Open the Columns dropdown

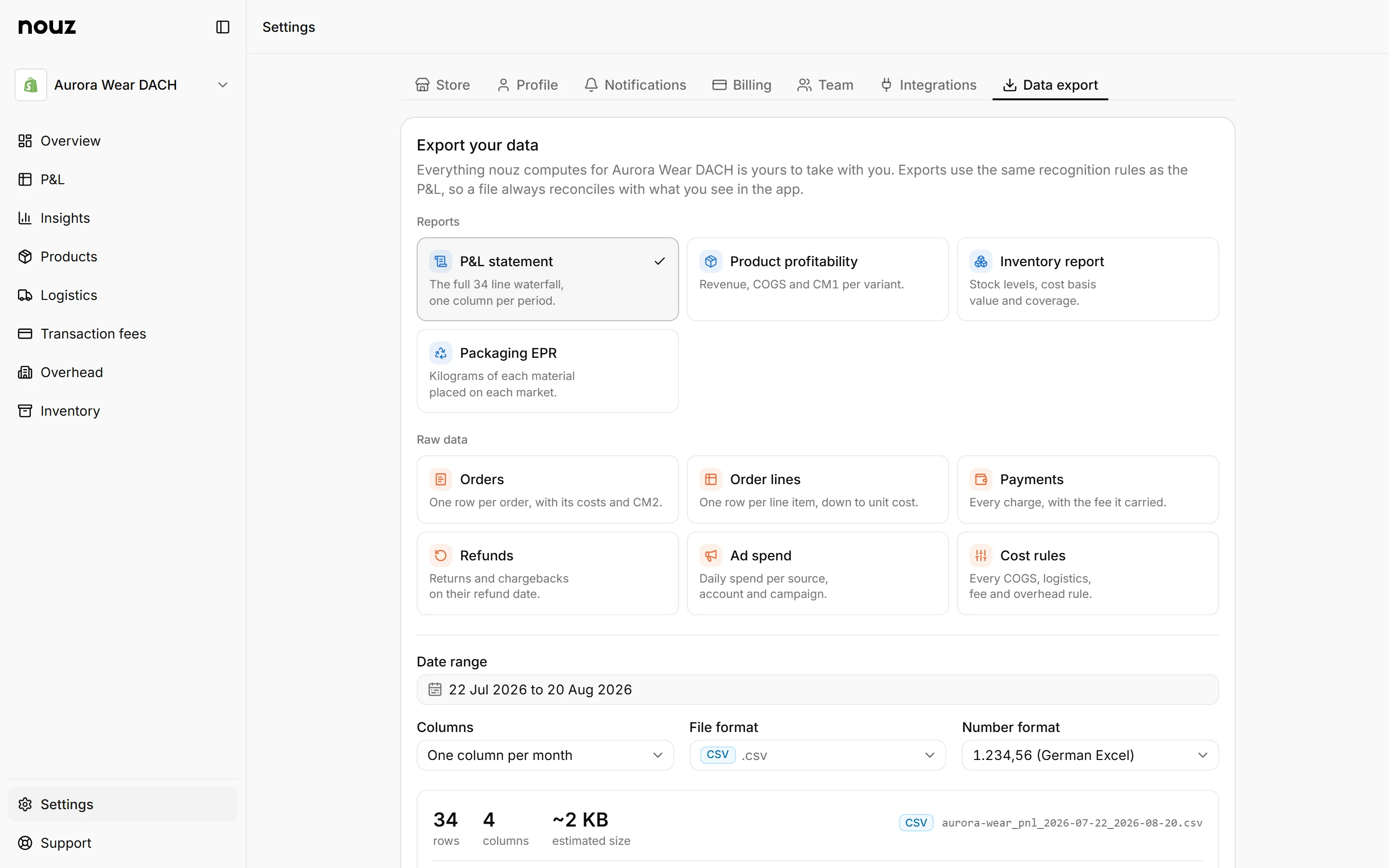(x=545, y=756)
